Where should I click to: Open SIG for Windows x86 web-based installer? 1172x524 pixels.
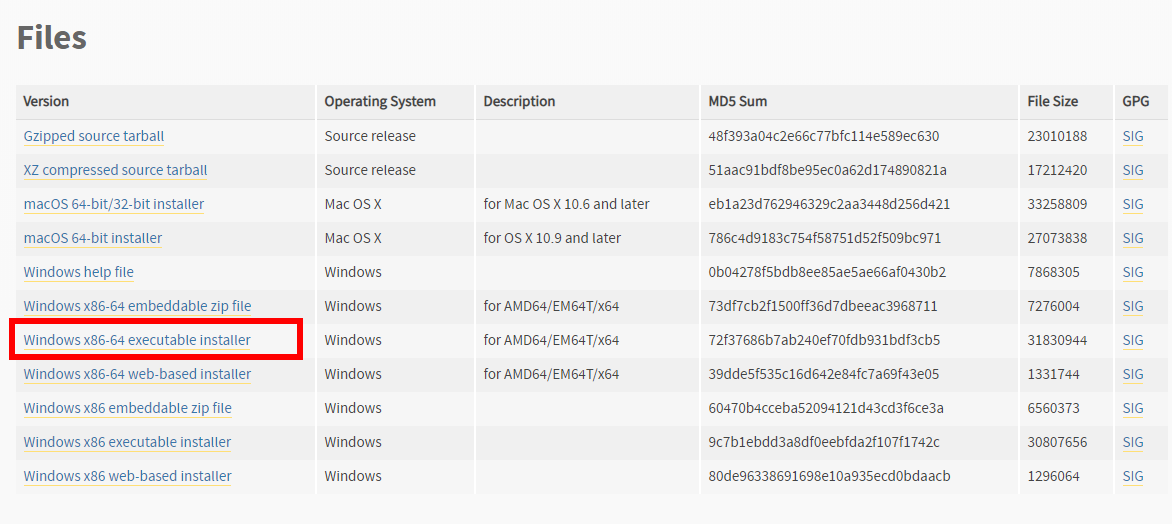[1133, 476]
